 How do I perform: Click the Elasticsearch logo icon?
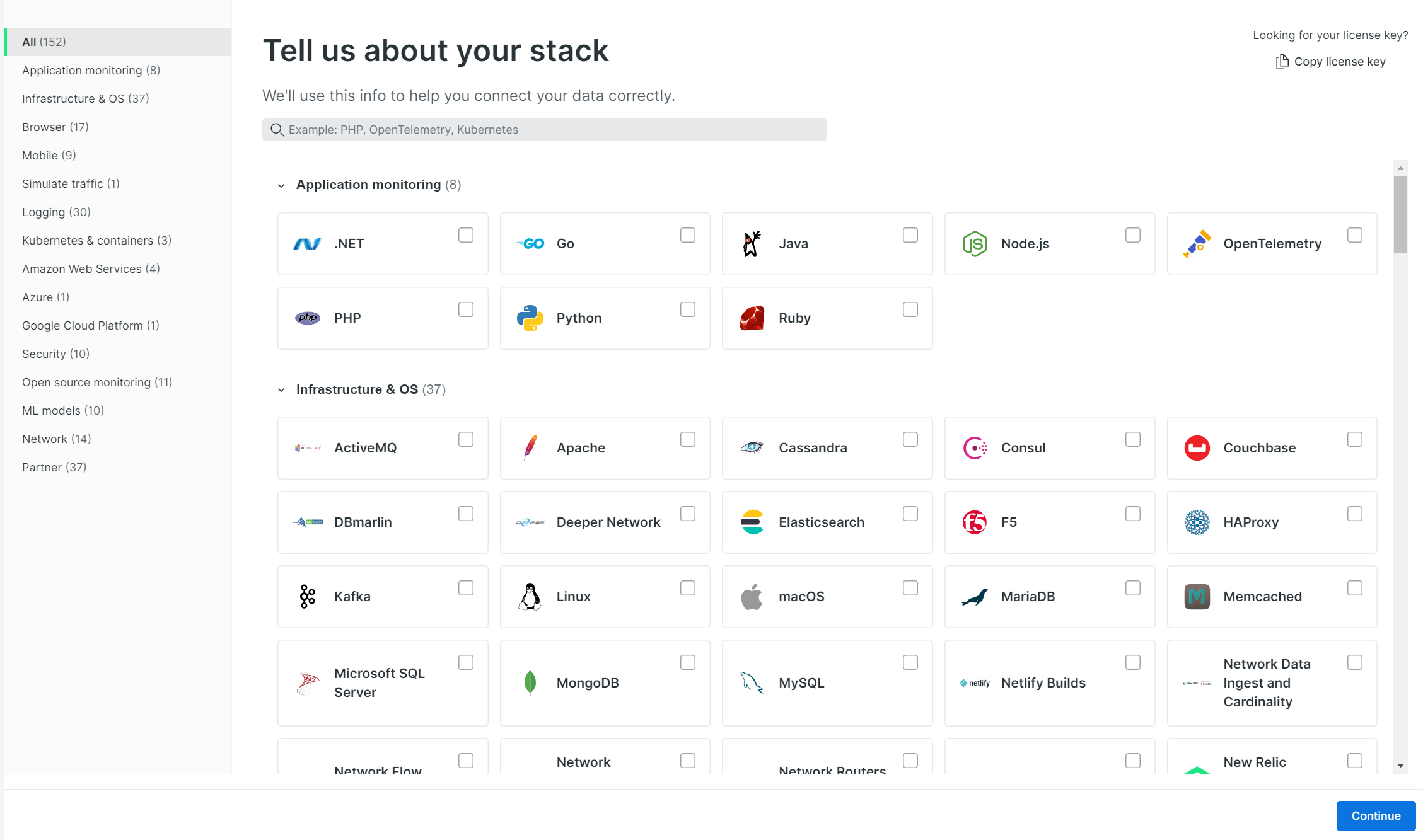752,522
